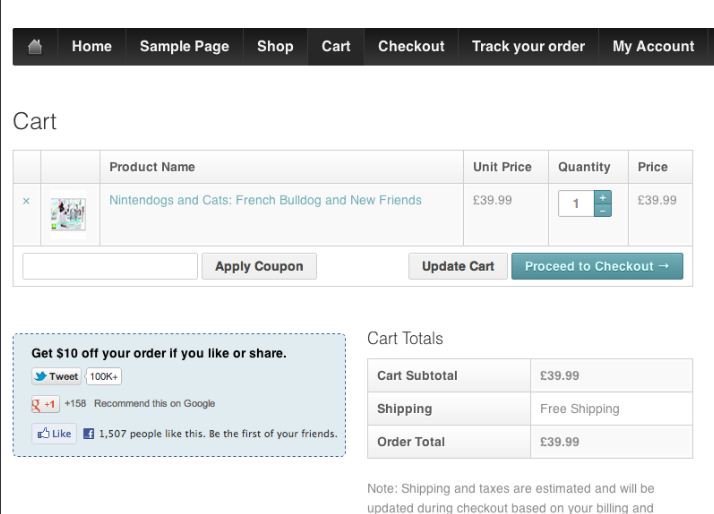Click the Tweet button
Screen dimensions: 714x514
pyautogui.click(x=56, y=377)
